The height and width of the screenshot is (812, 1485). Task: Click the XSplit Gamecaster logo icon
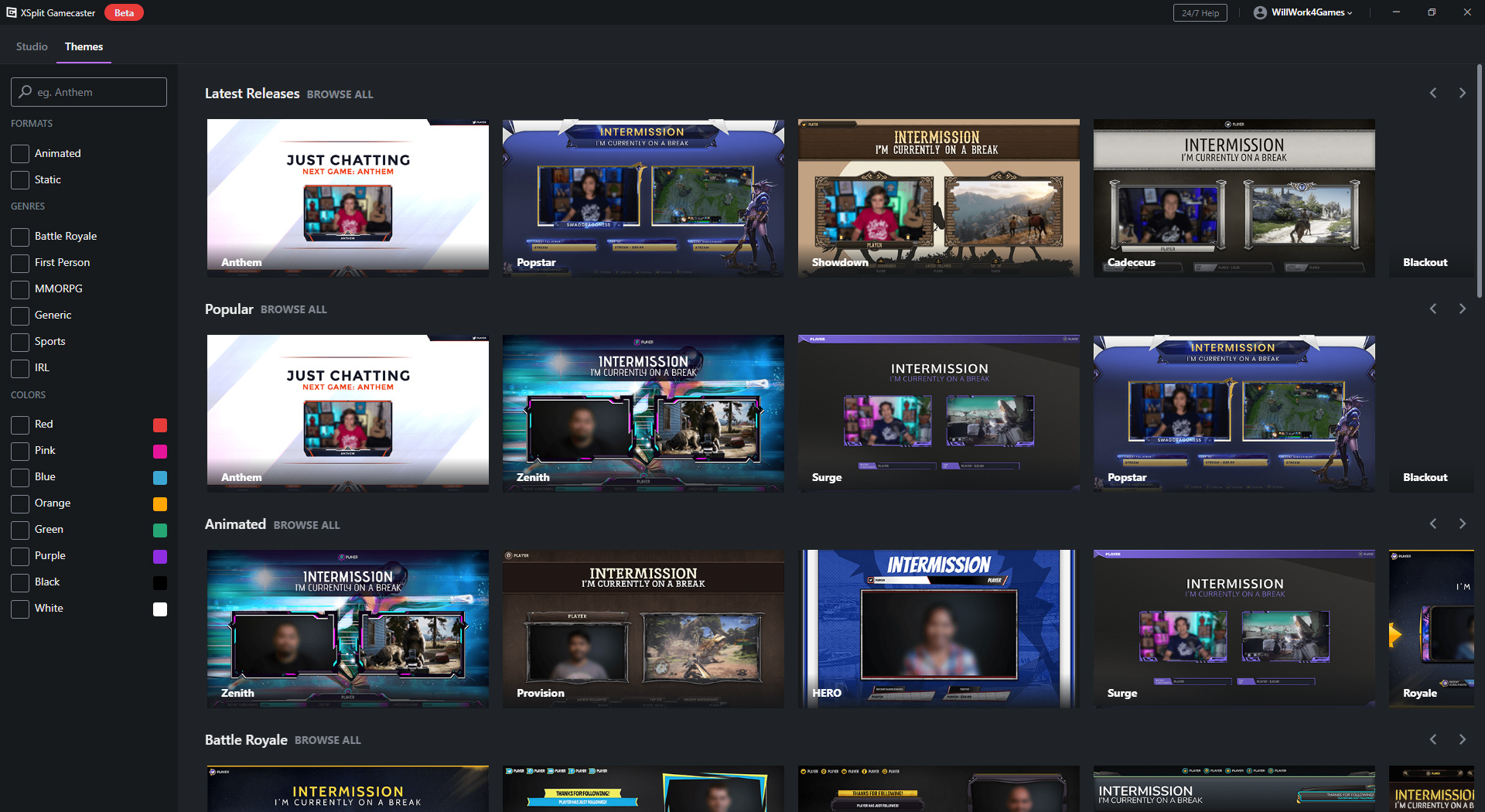point(12,12)
